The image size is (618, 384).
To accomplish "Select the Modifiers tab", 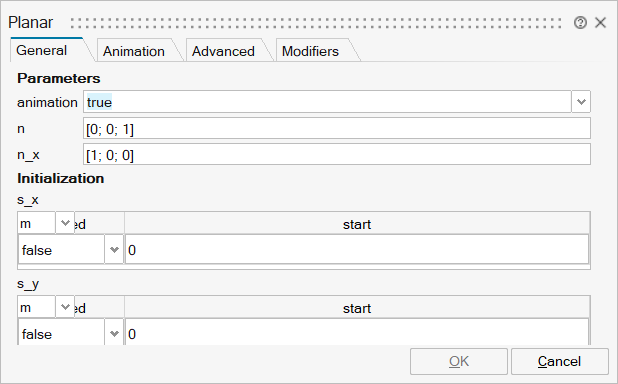I will pyautogui.click(x=311, y=51).
